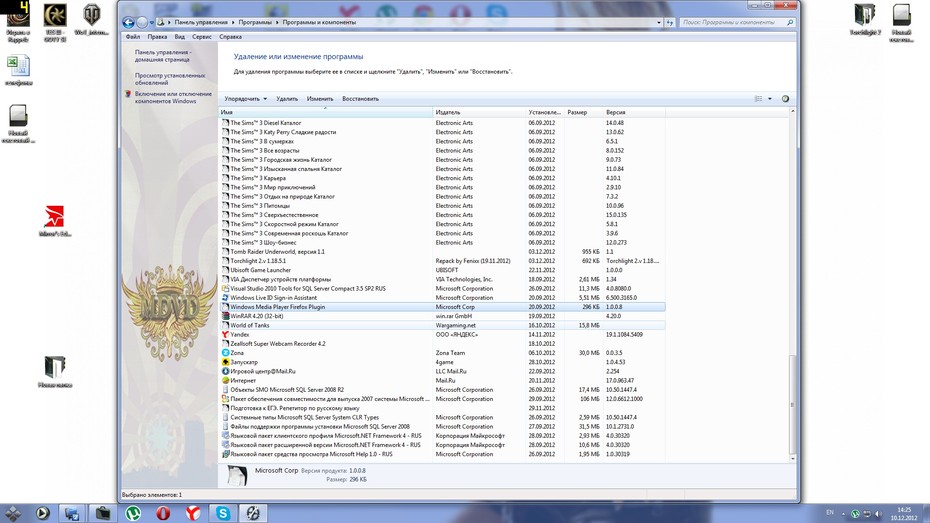Expand the 'Упорядочить' dropdown
The image size is (930, 523).
tap(246, 99)
